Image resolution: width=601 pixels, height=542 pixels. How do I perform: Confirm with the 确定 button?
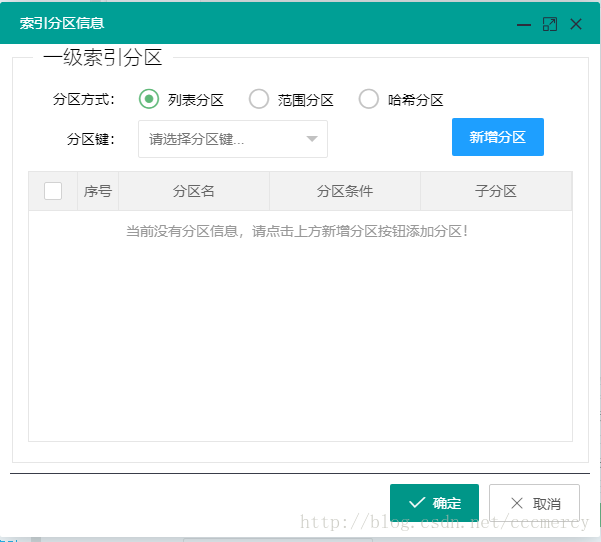click(434, 503)
